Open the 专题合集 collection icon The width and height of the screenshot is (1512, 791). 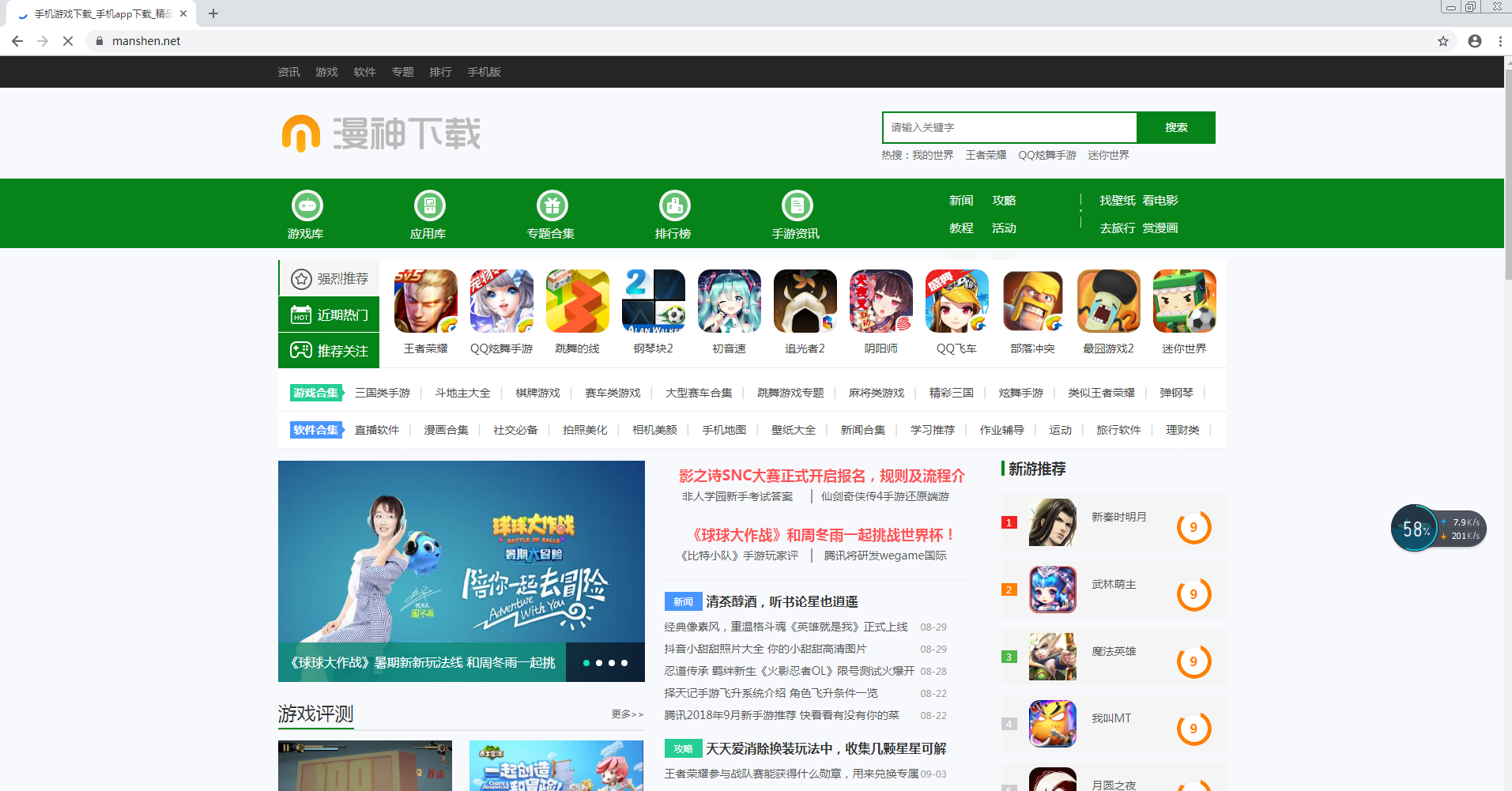click(552, 205)
